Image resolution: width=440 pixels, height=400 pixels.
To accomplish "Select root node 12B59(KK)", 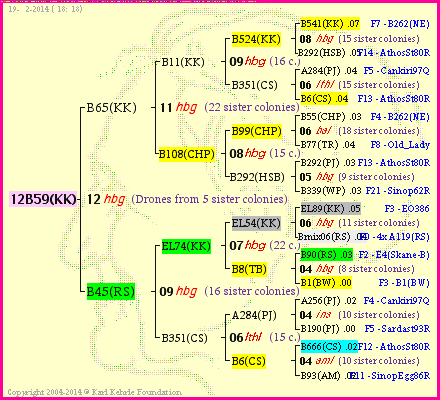I will (43, 199).
